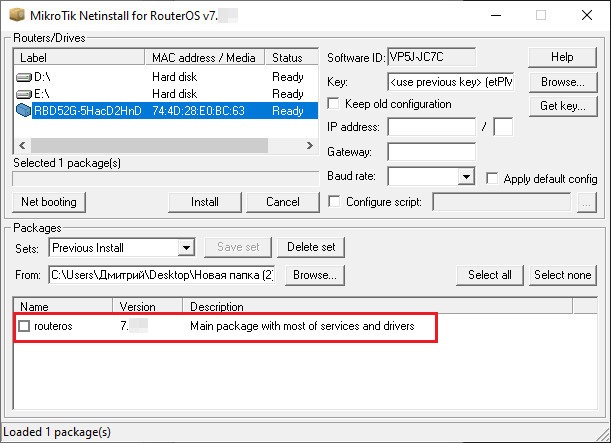Click the Get key... button

pyautogui.click(x=562, y=105)
